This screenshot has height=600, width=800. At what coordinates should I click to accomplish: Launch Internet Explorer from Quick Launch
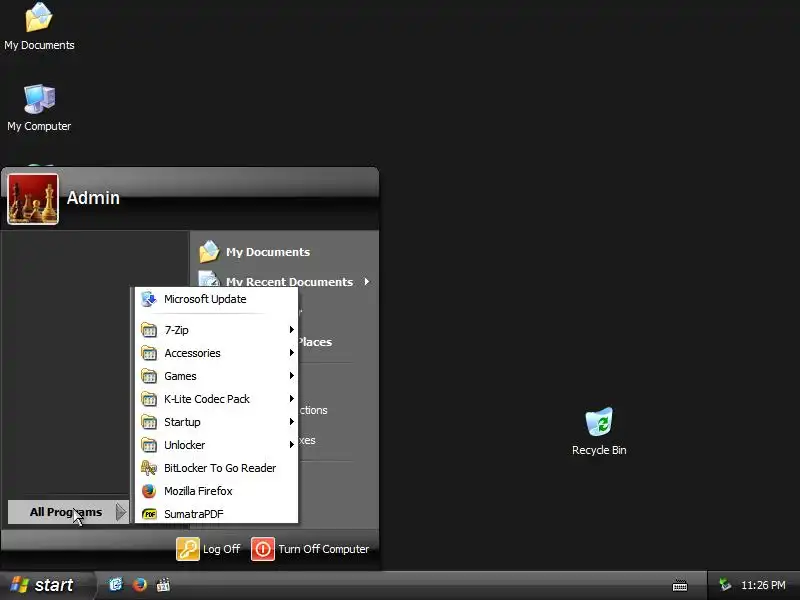pos(116,585)
